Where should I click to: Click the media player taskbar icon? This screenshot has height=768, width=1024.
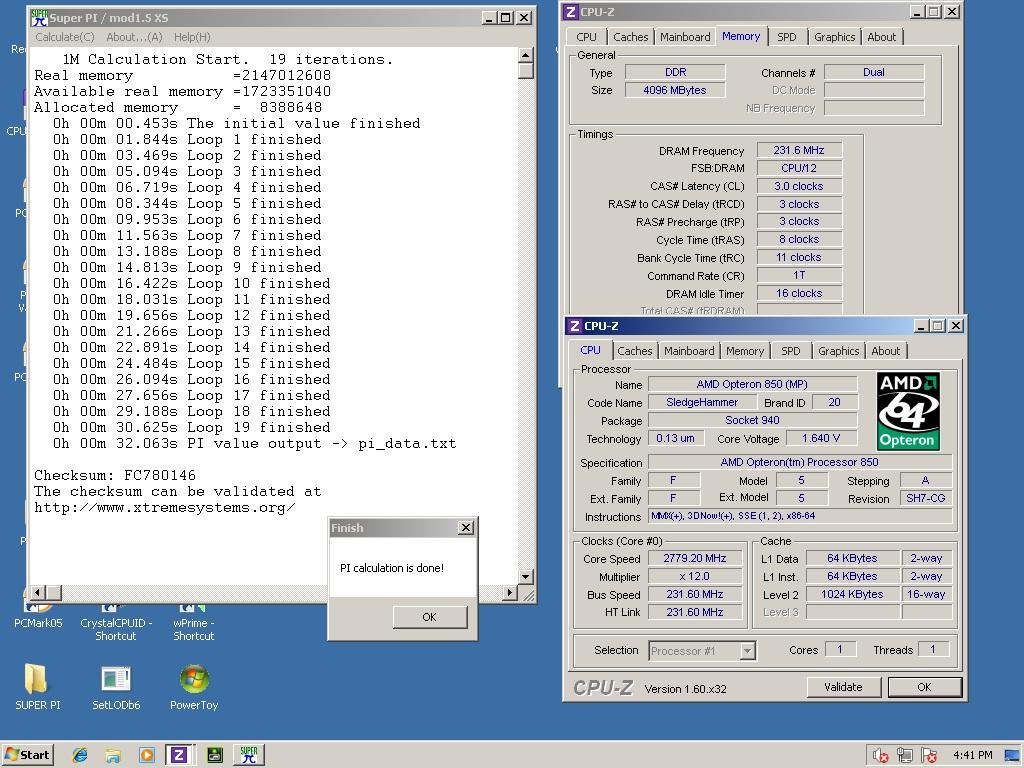pyautogui.click(x=146, y=756)
